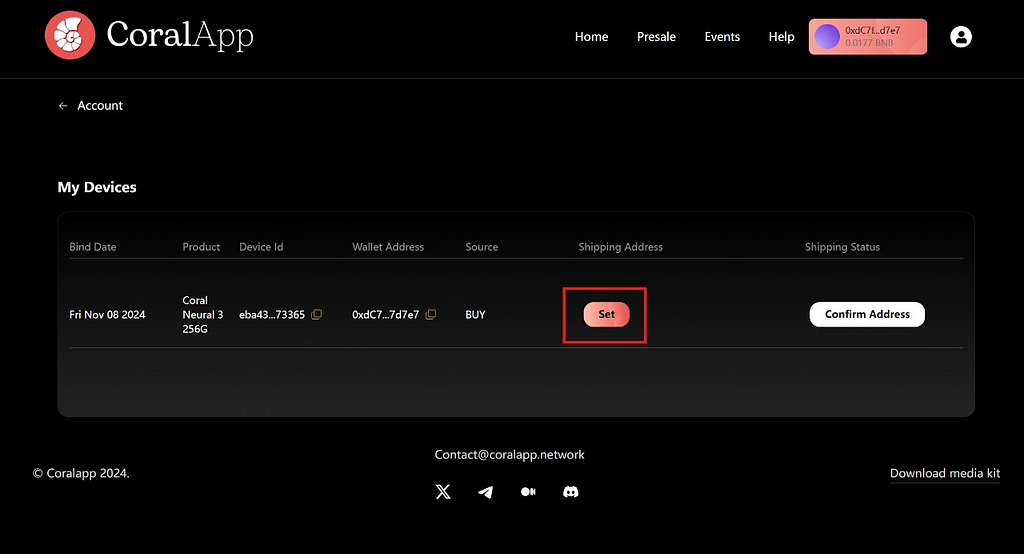Screen dimensions: 1024x554
Task: Click the Contact@coralapp.network email link
Action: coord(509,454)
